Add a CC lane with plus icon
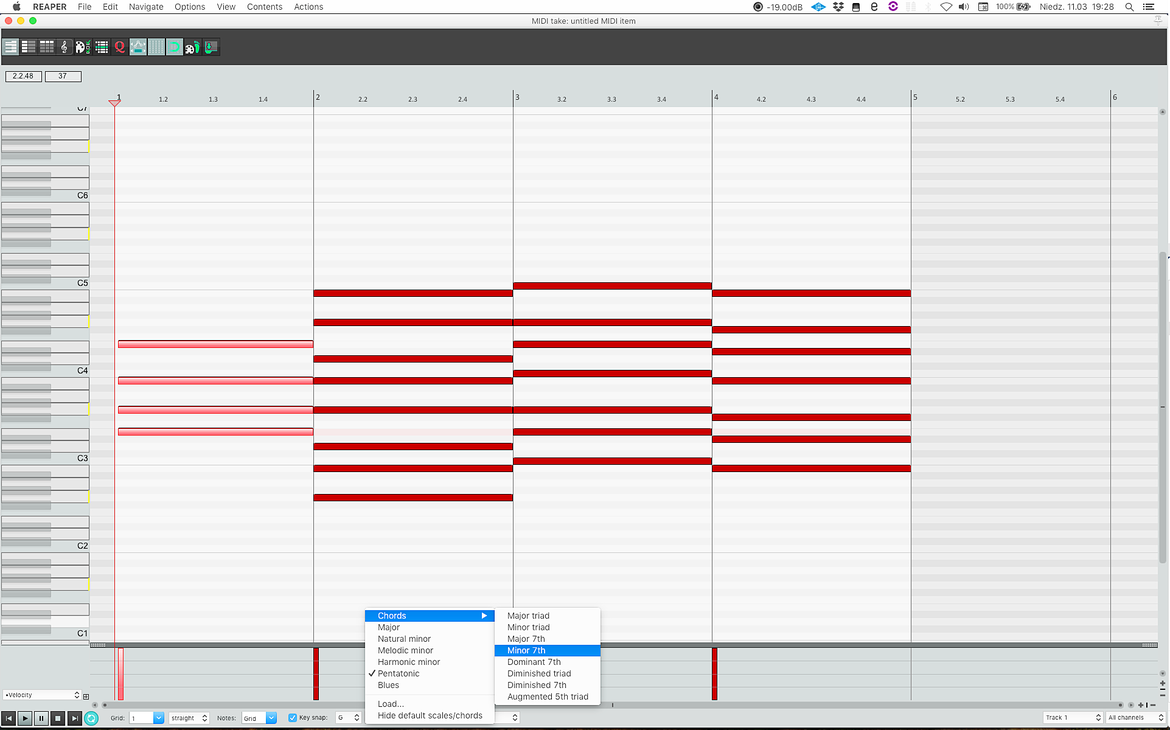Image resolution: width=1170 pixels, height=730 pixels. pyautogui.click(x=86, y=696)
